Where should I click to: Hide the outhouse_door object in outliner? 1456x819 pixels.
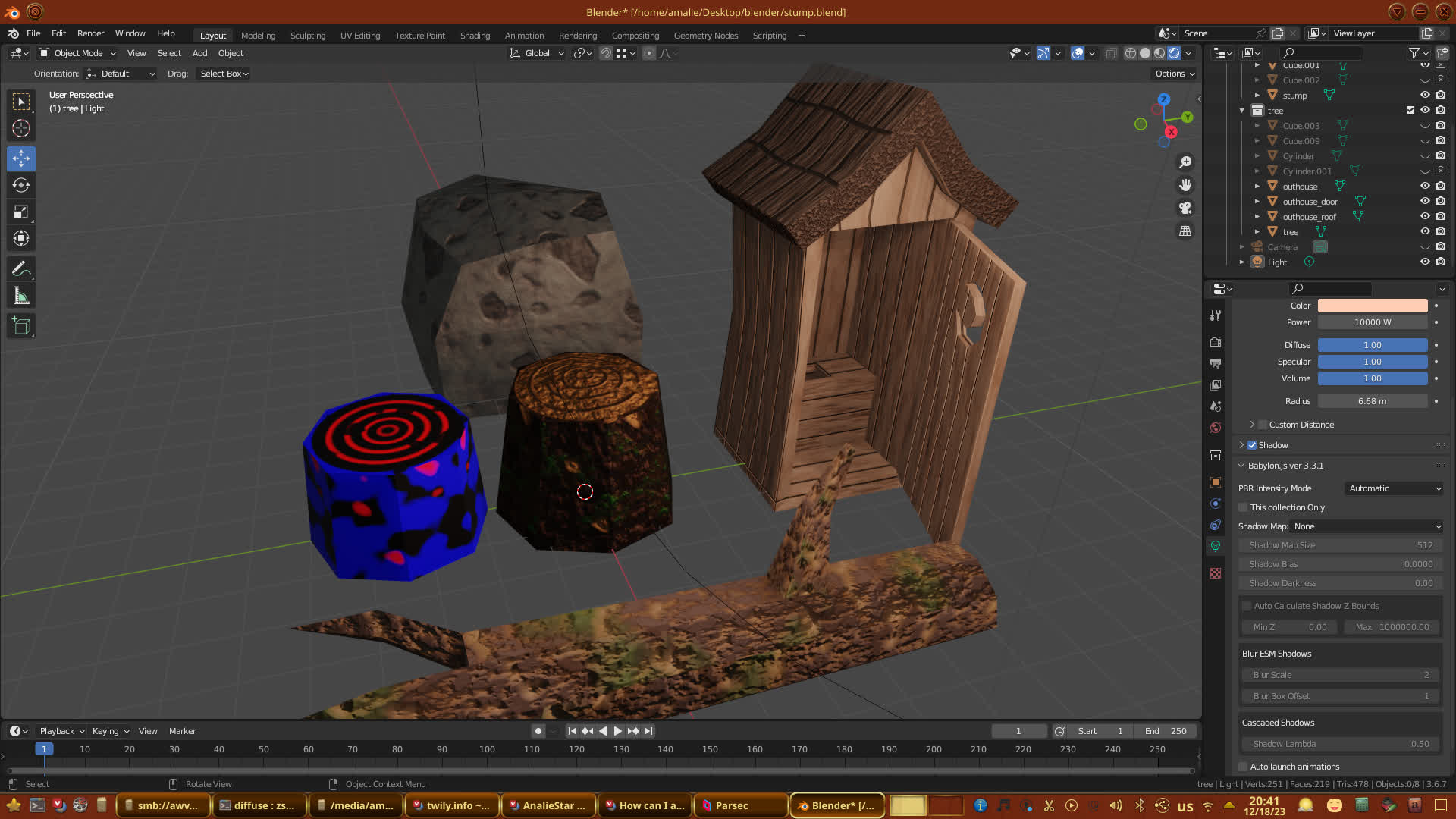(x=1425, y=202)
